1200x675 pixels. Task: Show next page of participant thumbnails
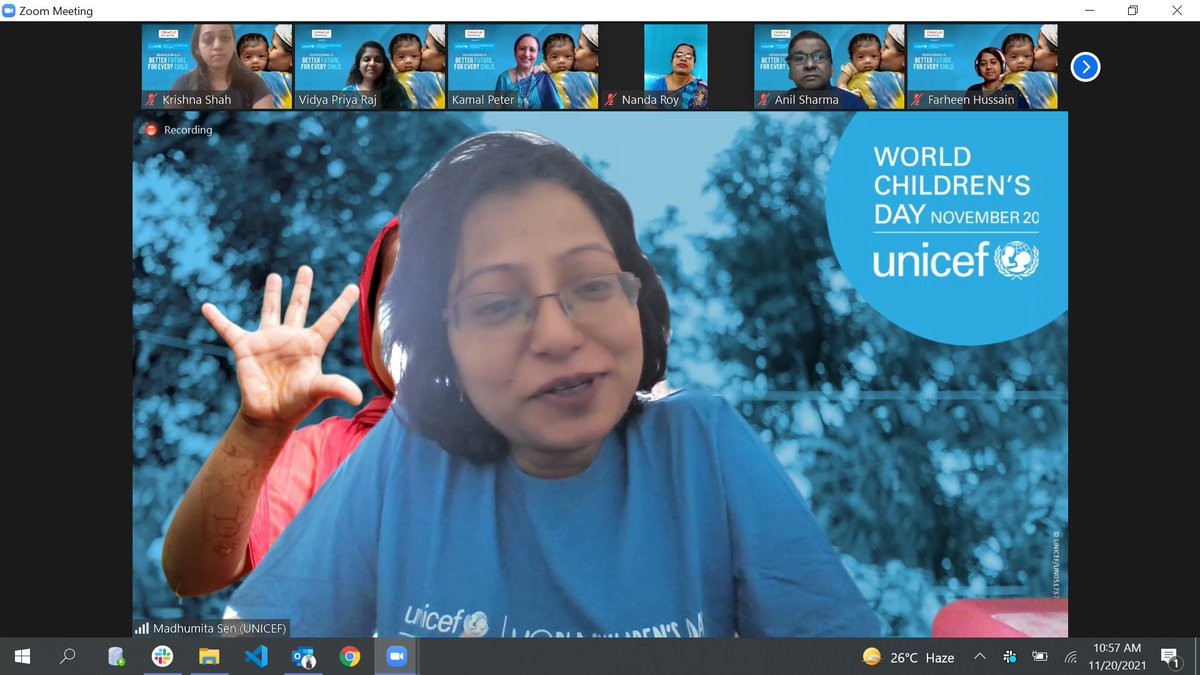pos(1085,67)
